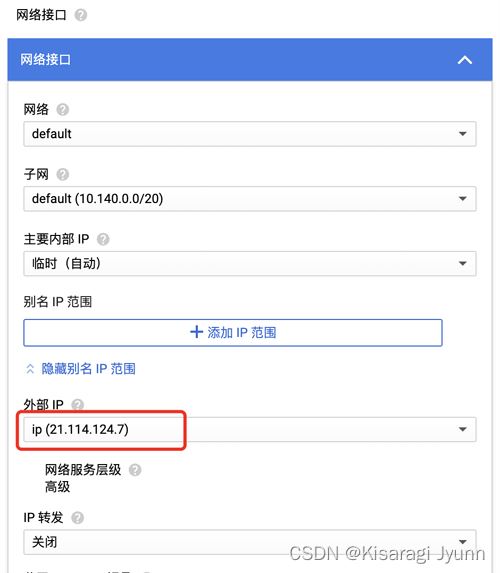
Task: Click help icon next to 外部 IP
Action: tap(77, 405)
